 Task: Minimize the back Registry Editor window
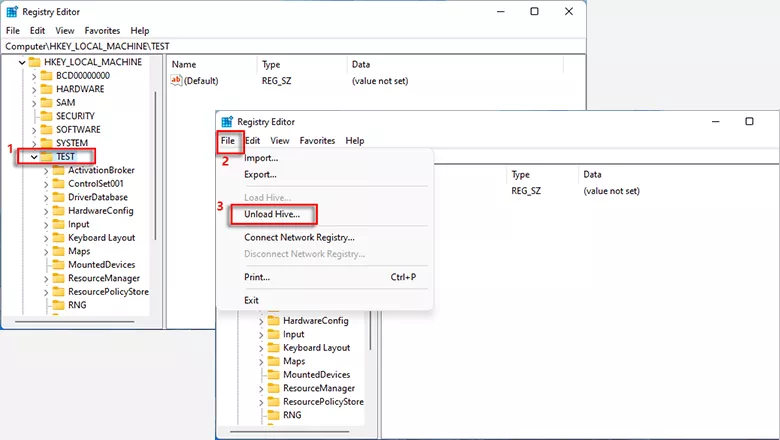point(500,11)
